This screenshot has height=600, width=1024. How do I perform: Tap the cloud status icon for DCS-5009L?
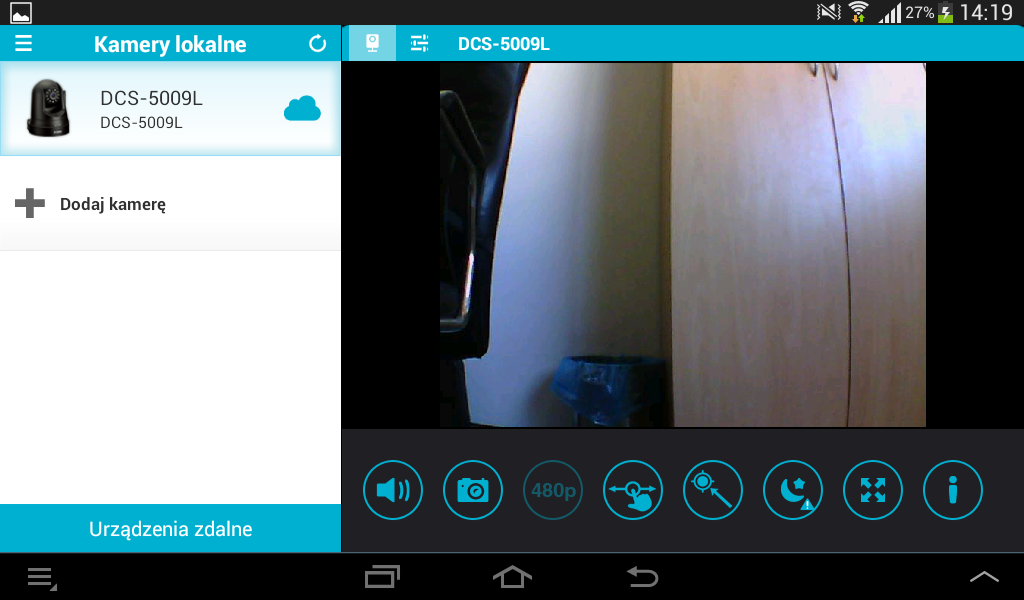point(302,109)
